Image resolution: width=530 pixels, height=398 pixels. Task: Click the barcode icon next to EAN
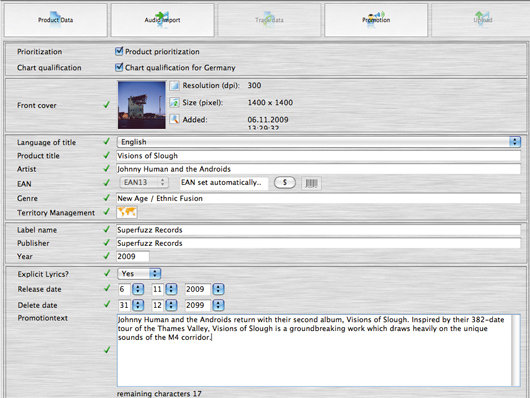tap(311, 183)
